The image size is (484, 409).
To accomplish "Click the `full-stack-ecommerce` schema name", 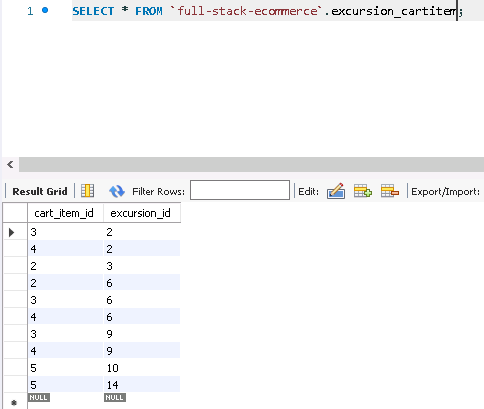I will (x=246, y=11).
